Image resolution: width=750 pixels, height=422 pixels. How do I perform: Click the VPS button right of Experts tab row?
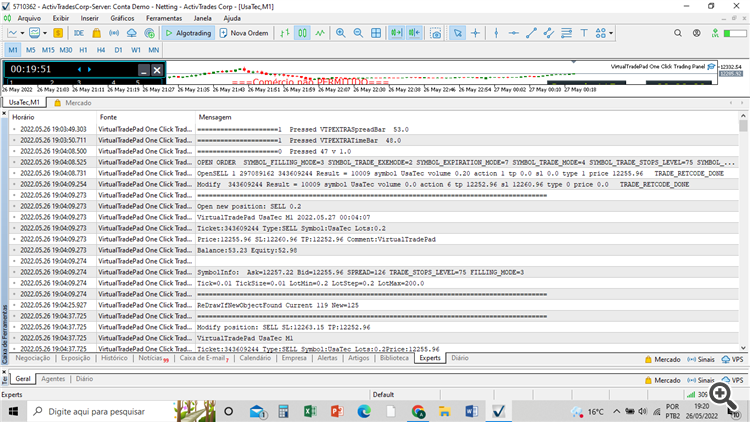(732, 359)
